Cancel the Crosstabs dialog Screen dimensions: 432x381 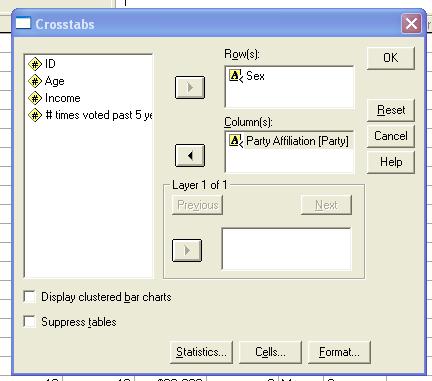(x=391, y=136)
